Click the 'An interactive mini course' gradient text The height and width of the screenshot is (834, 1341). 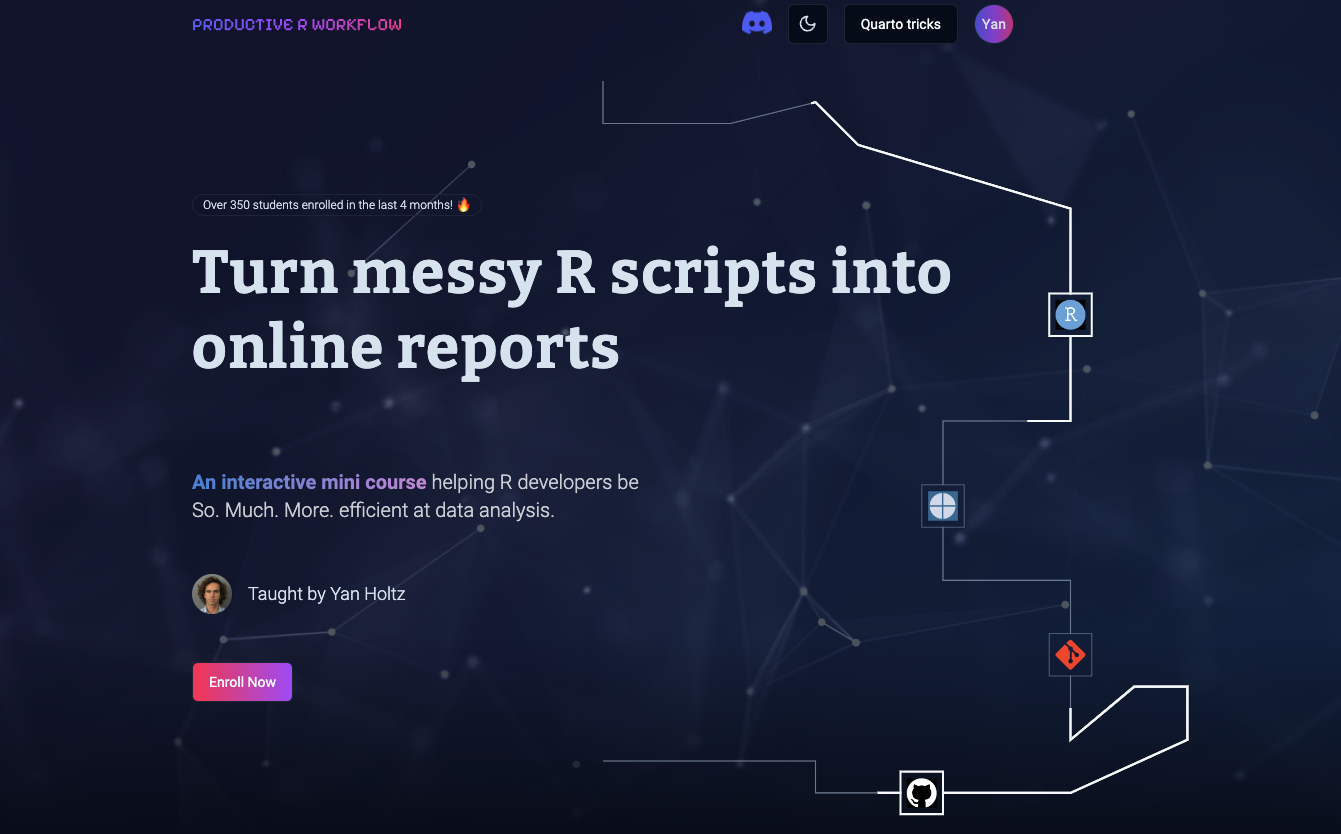coord(309,483)
